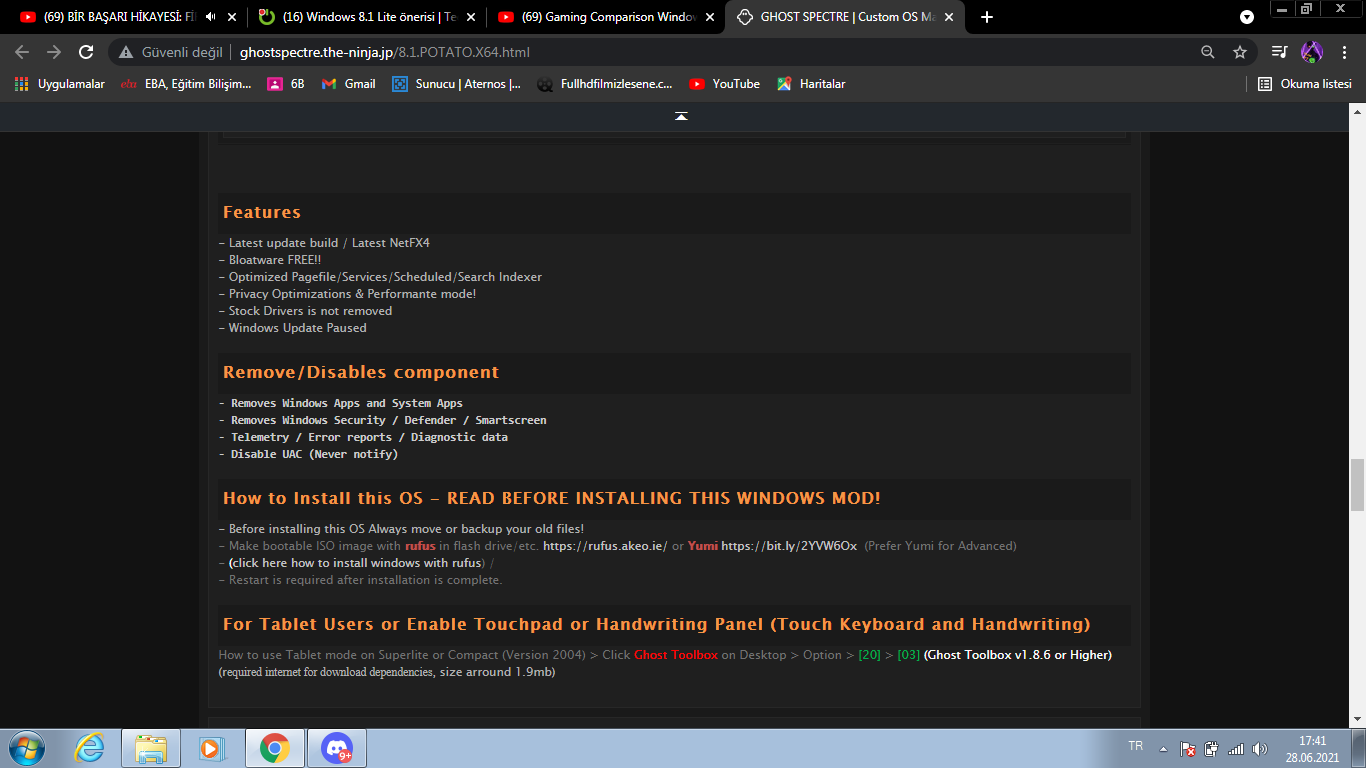
Task: Open the media control playlist icon
Action: 1280,52
